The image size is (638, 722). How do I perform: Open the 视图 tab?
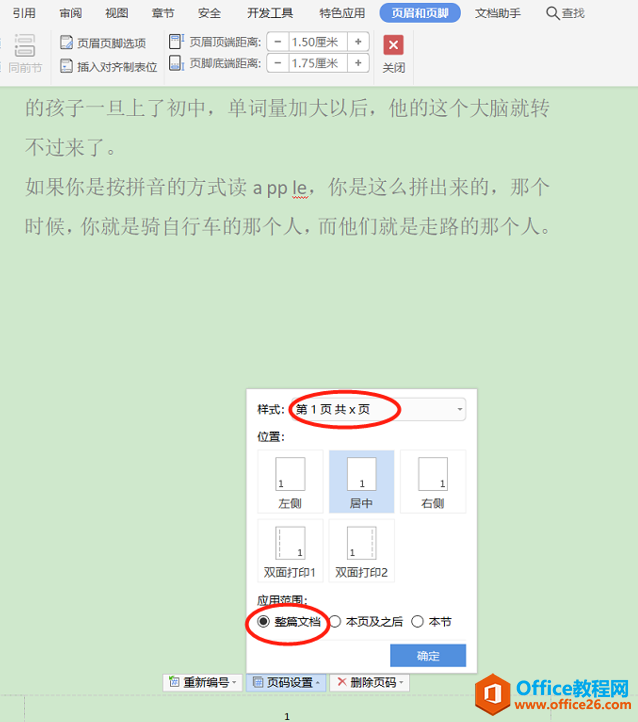coord(116,13)
